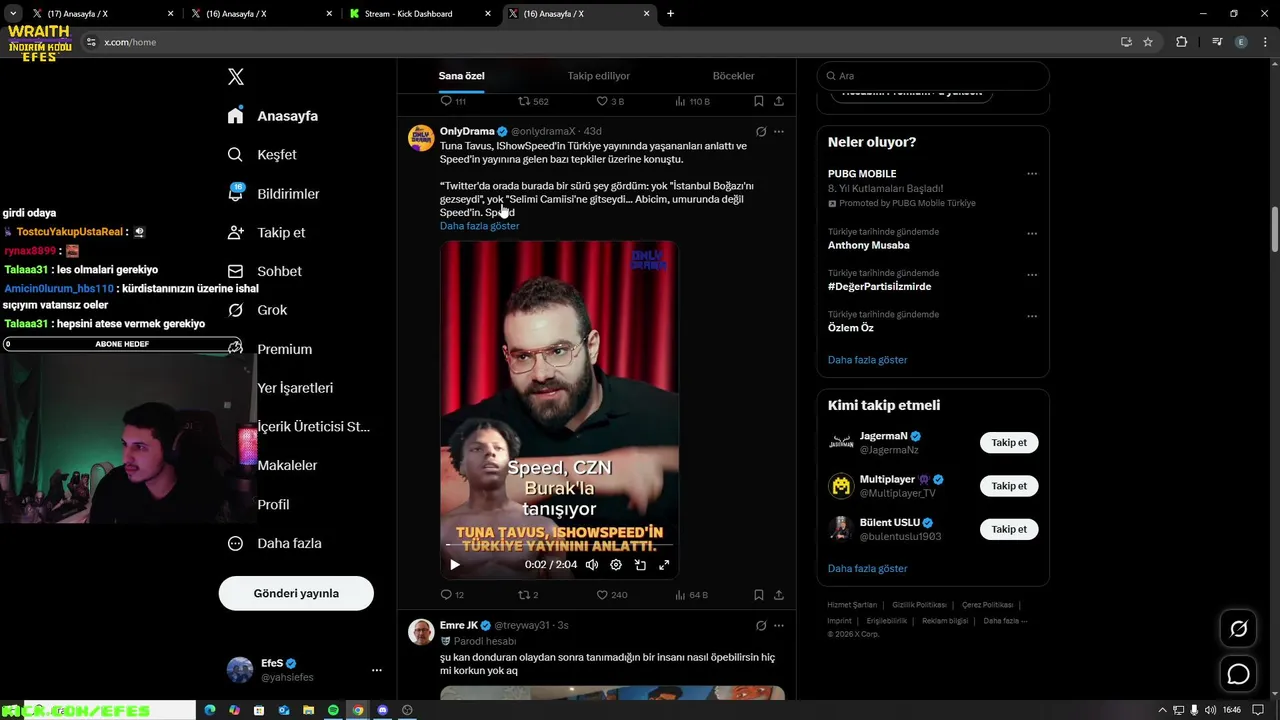The image size is (1280, 720).
Task: Open floating Grok button at bottom right
Action: click(x=1238, y=629)
